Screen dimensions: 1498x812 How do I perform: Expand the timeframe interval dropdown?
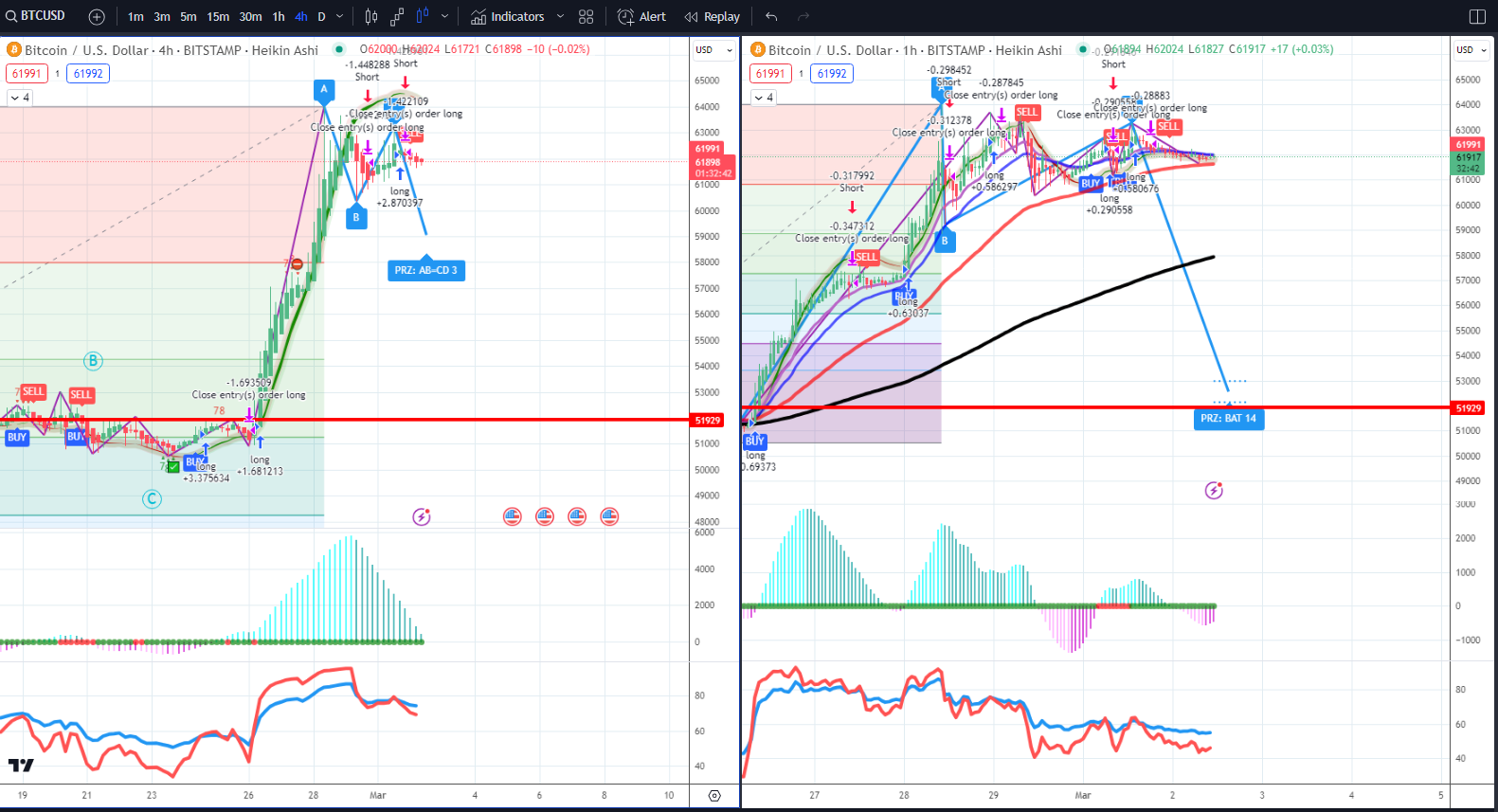pos(339,16)
